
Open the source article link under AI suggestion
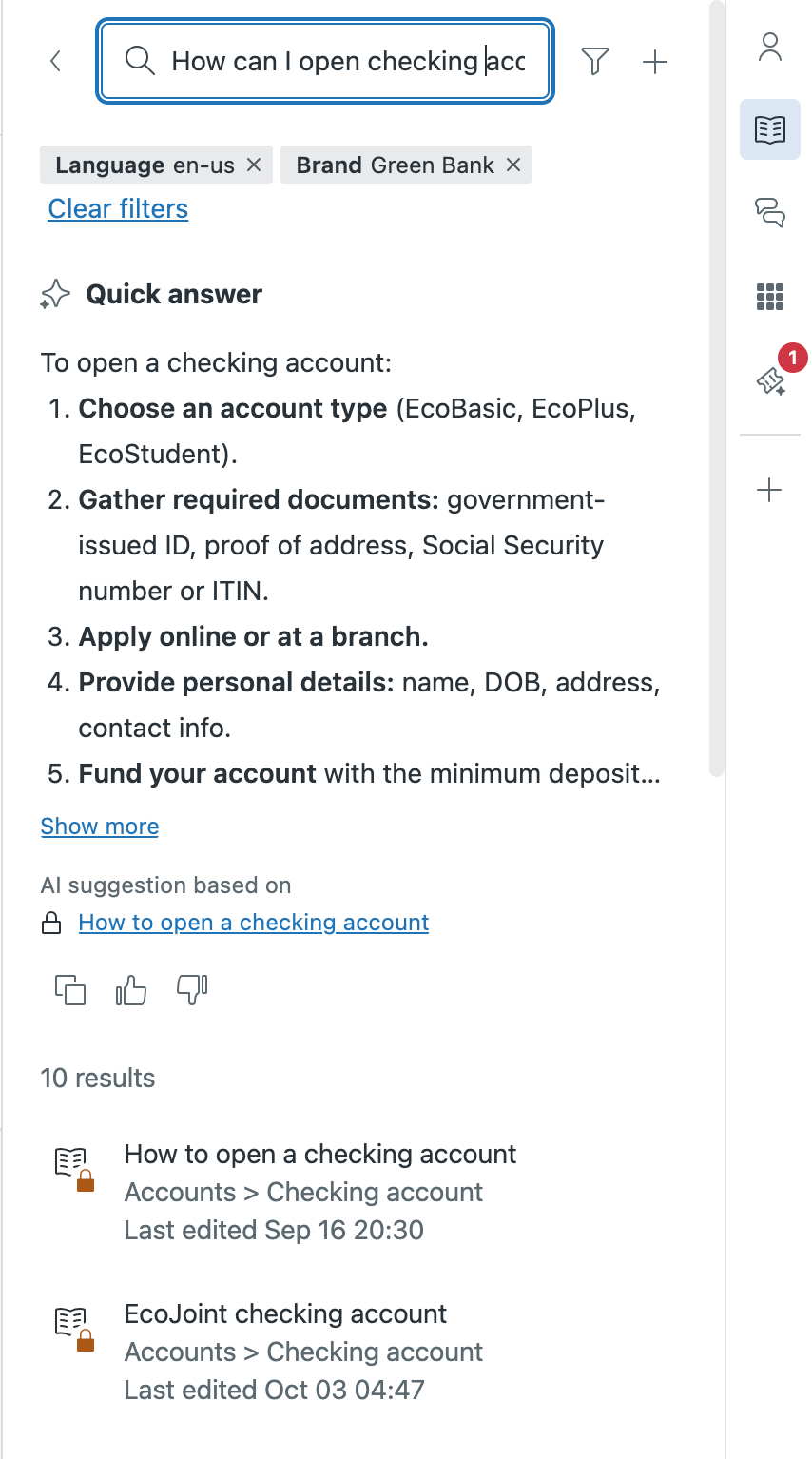(253, 923)
